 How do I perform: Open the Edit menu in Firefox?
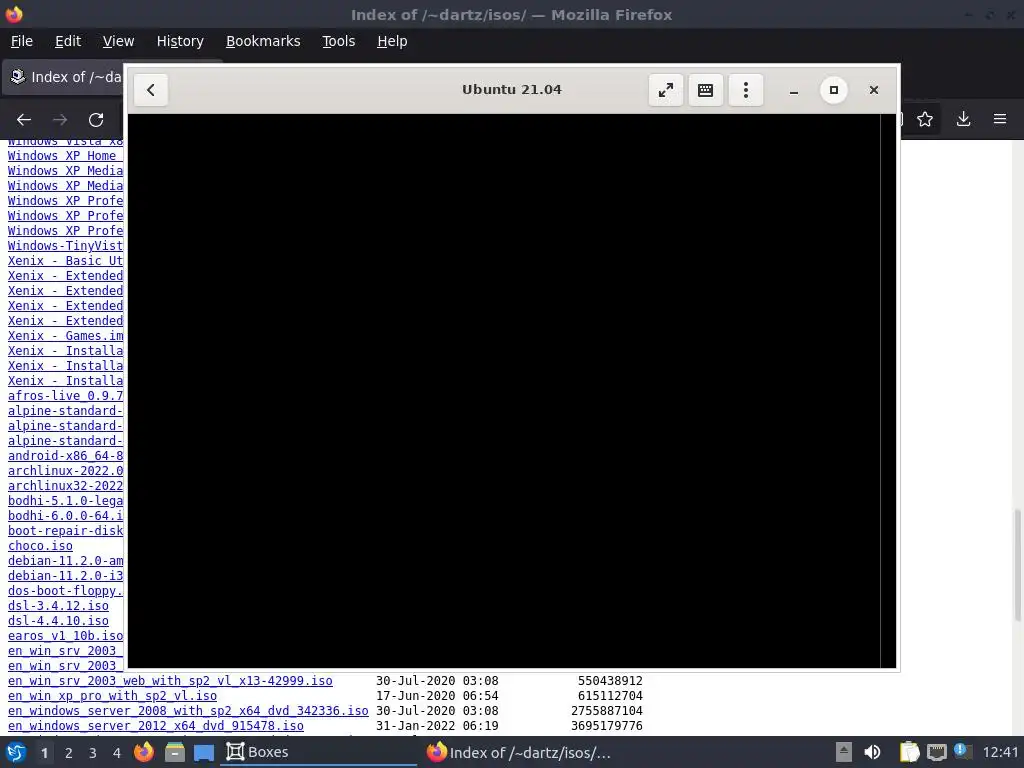pyautogui.click(x=68, y=41)
